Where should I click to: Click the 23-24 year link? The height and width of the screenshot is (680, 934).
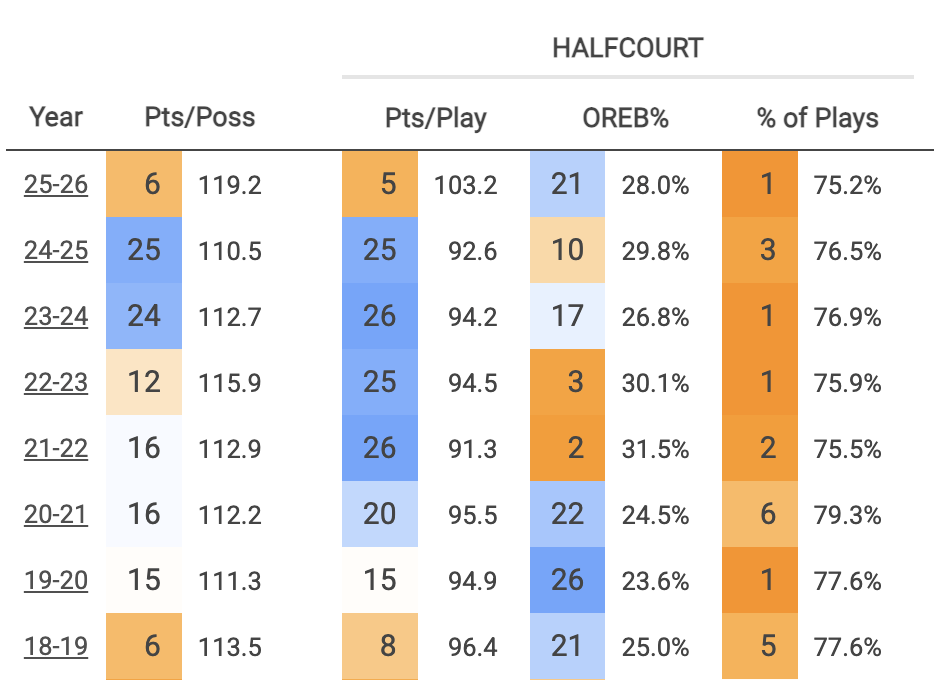pyautogui.click(x=56, y=316)
